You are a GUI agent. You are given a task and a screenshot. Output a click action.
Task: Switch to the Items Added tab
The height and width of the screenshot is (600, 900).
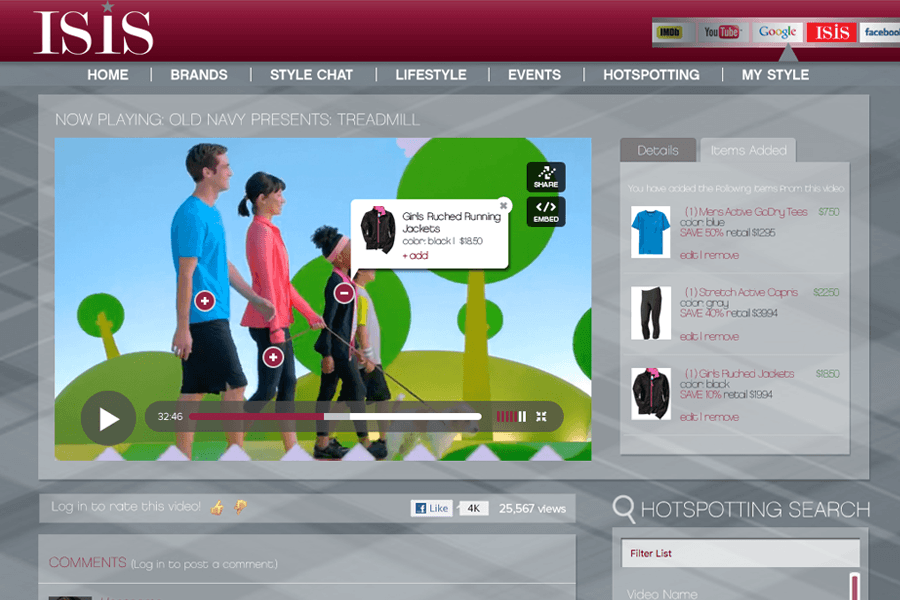(x=748, y=150)
